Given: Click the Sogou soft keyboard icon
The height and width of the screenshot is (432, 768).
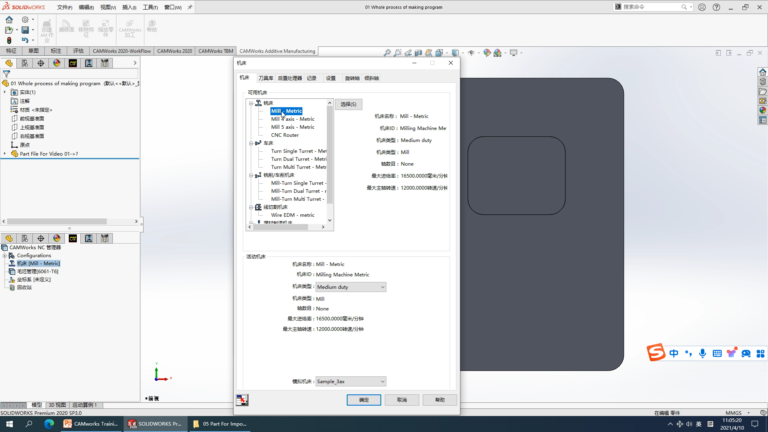Looking at the screenshot, I should (x=717, y=354).
